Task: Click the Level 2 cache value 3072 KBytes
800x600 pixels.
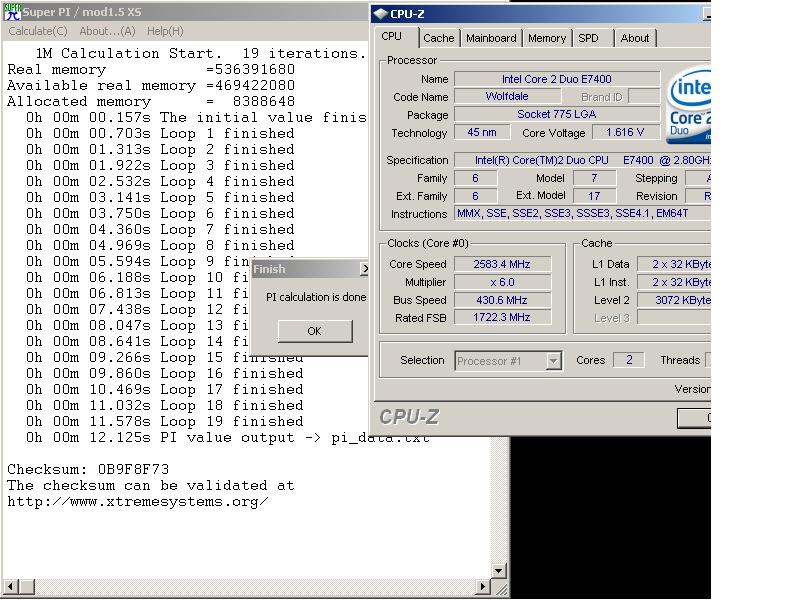Action: point(674,299)
